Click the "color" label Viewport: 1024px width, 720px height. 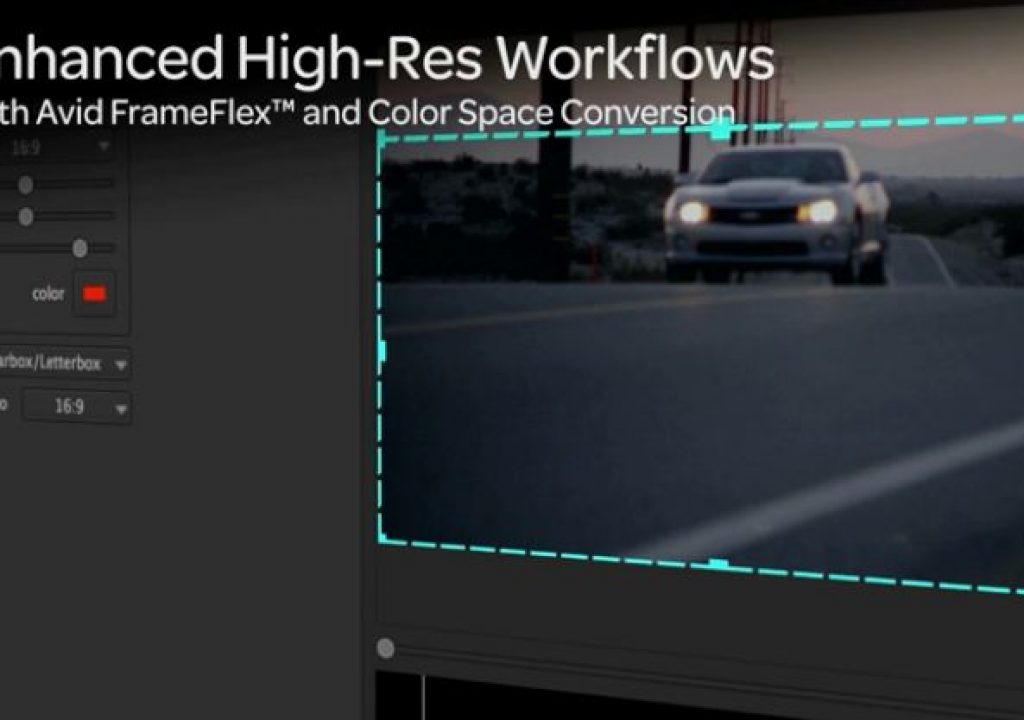point(48,294)
